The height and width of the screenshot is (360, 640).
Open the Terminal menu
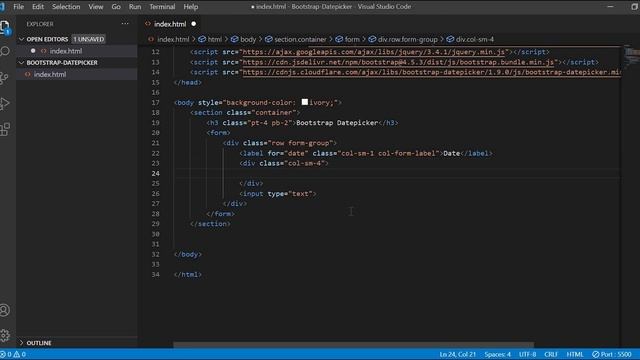click(x=162, y=7)
